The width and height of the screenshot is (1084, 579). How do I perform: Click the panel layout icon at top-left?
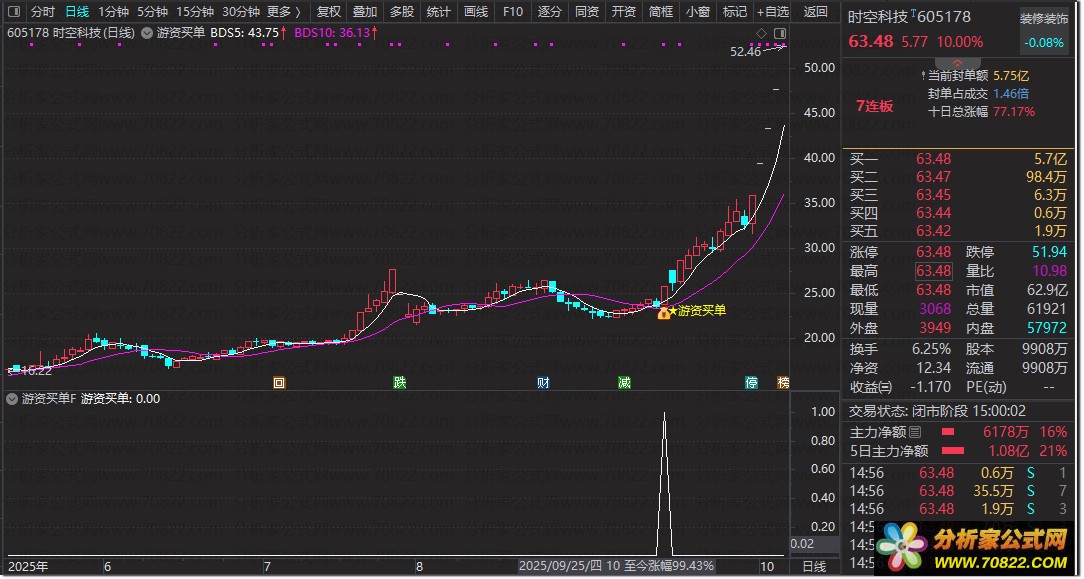point(13,12)
